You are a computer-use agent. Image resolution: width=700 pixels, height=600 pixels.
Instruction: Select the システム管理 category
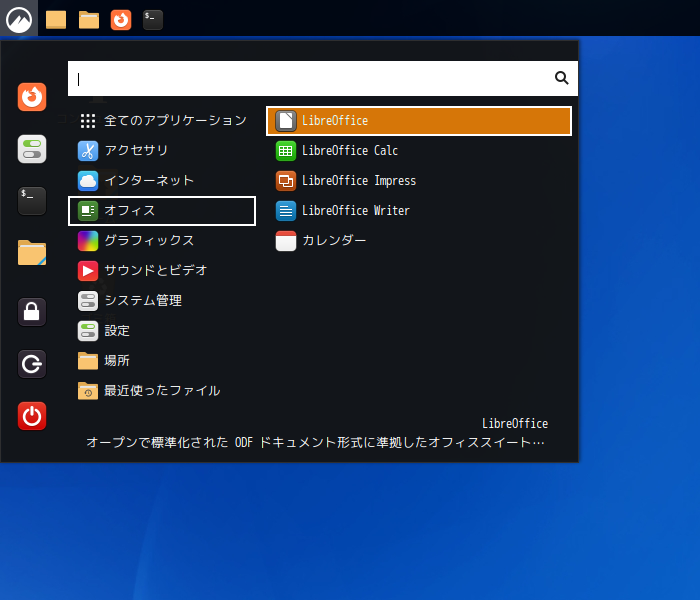pyautogui.click(x=162, y=300)
